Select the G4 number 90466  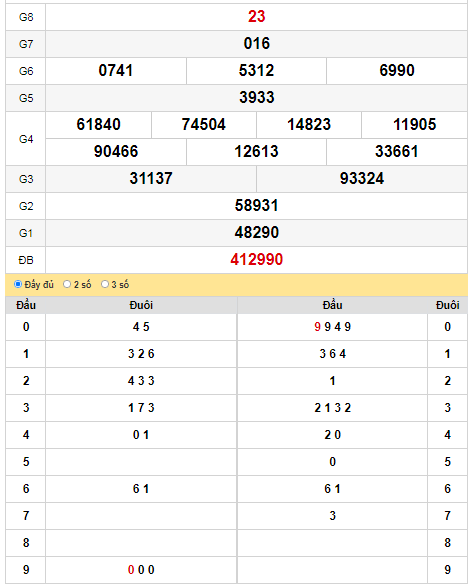(116, 151)
